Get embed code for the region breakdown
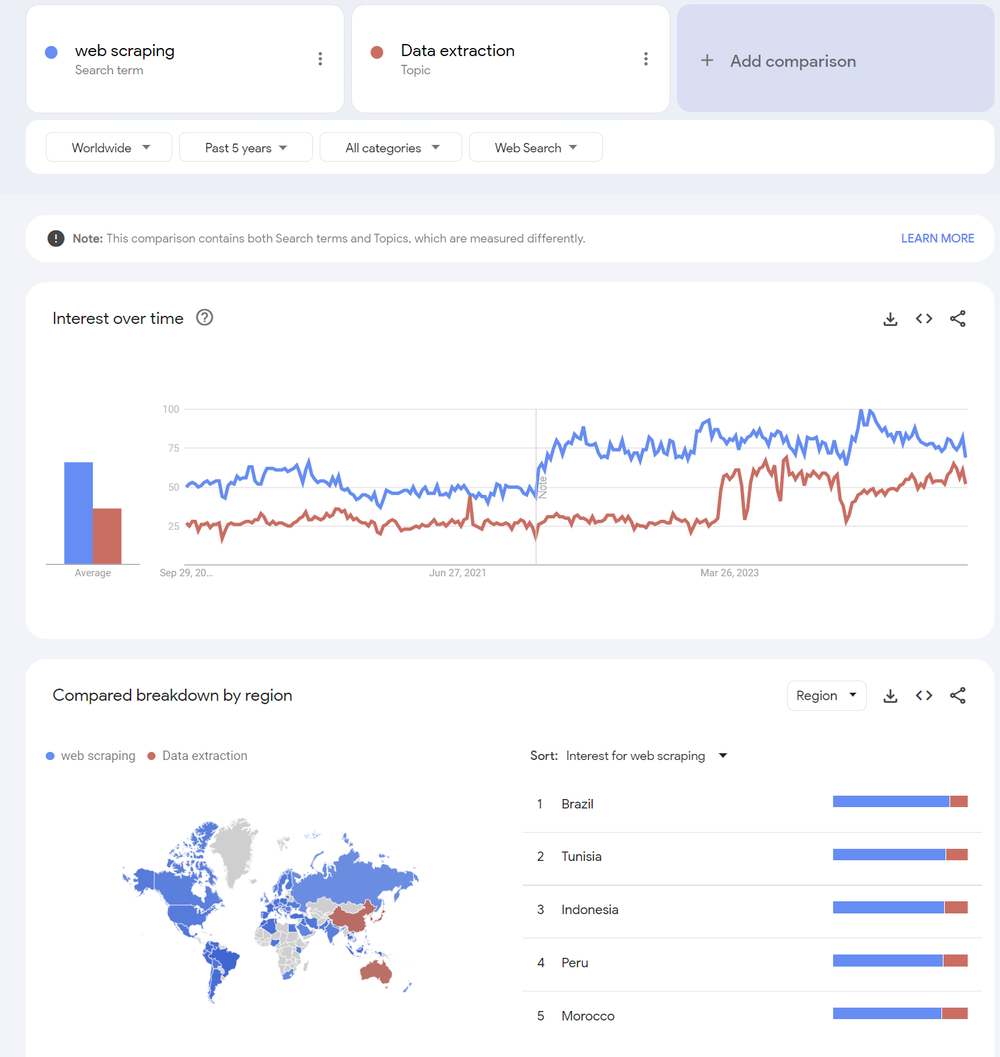Viewport: 1000px width, 1057px height. [923, 695]
